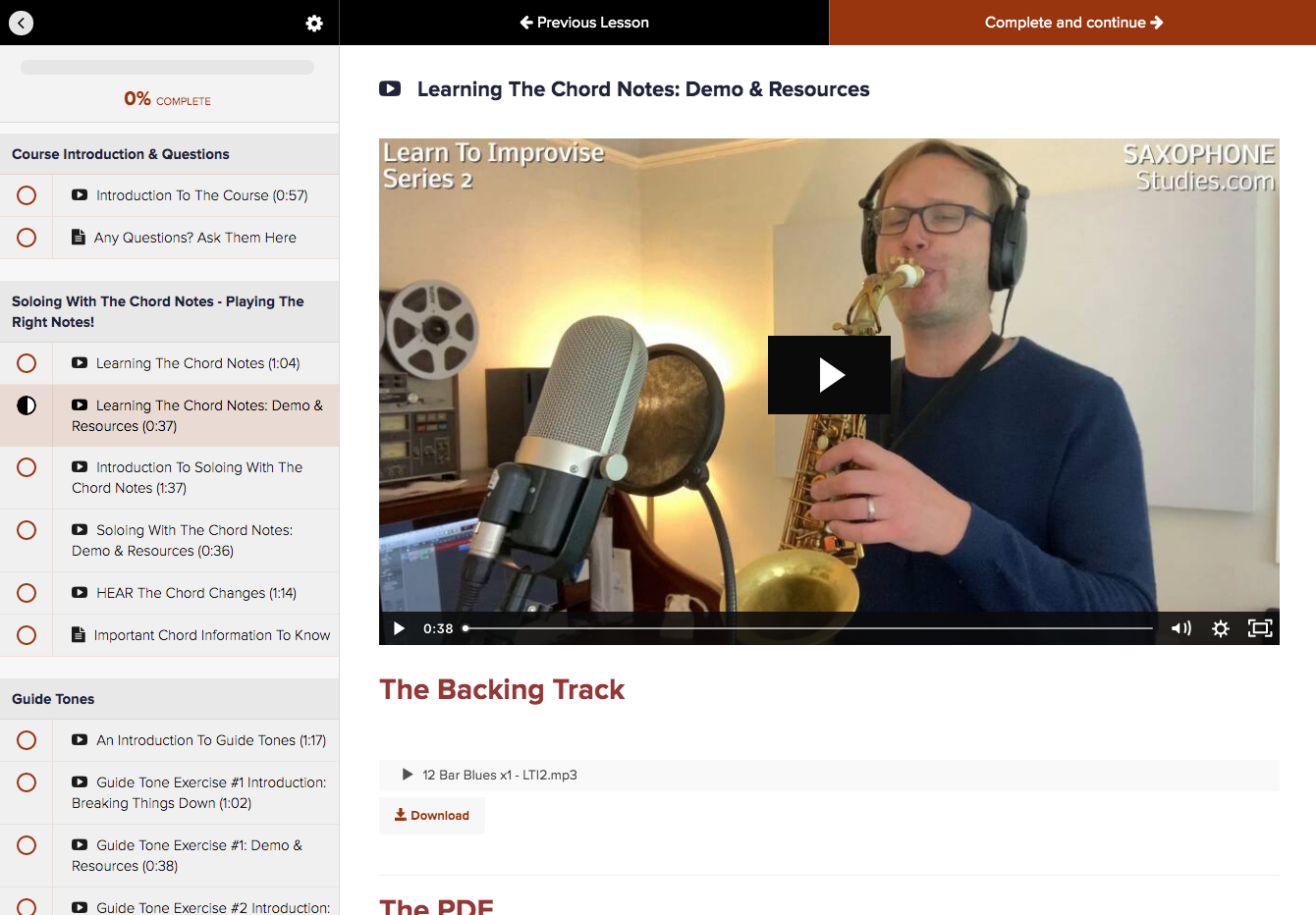The width and height of the screenshot is (1316, 915).
Task: Click the document icon for Important Chord Information
Action: coord(79,634)
